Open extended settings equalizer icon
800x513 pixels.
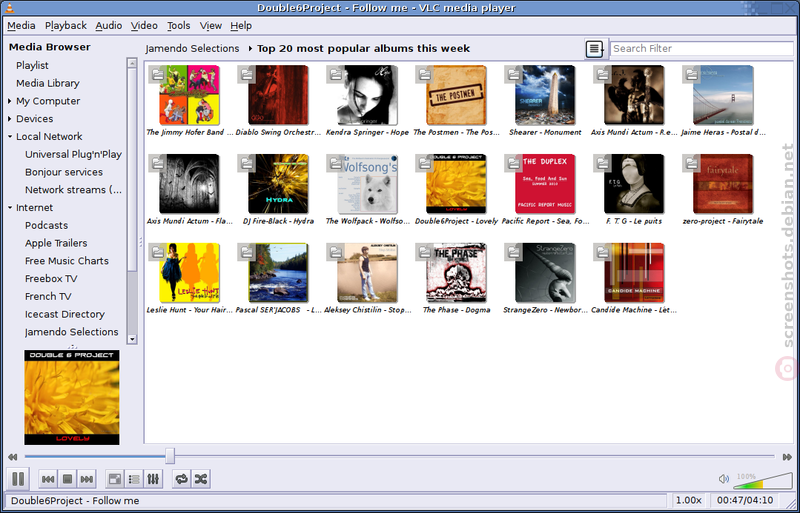[153, 479]
